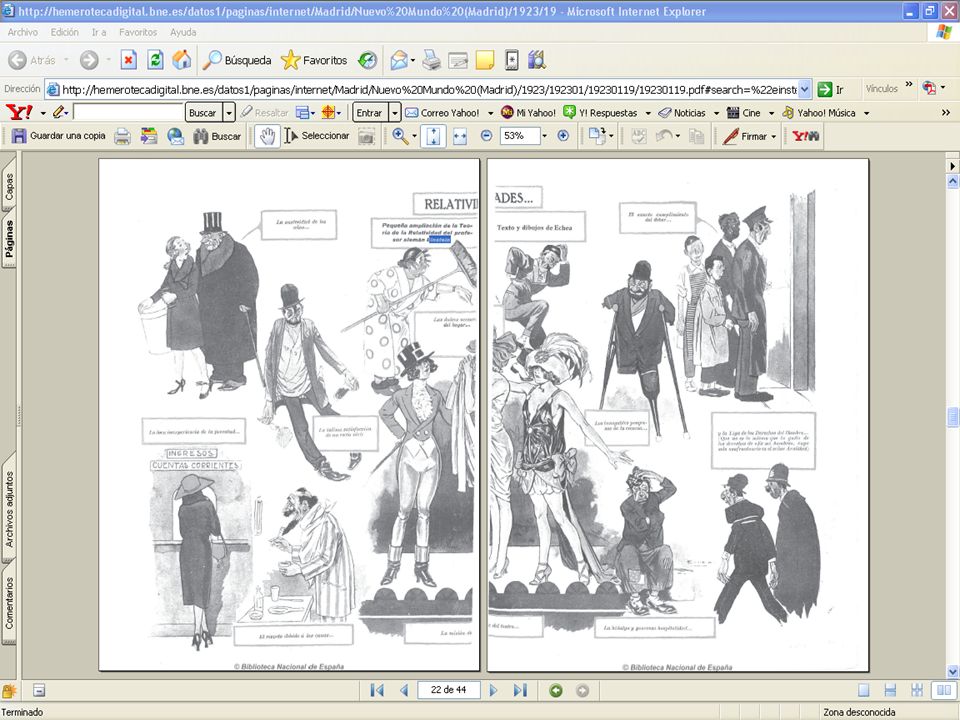The width and height of the screenshot is (960, 720).
Task: Open the Páginas side tab
Action: click(x=9, y=239)
